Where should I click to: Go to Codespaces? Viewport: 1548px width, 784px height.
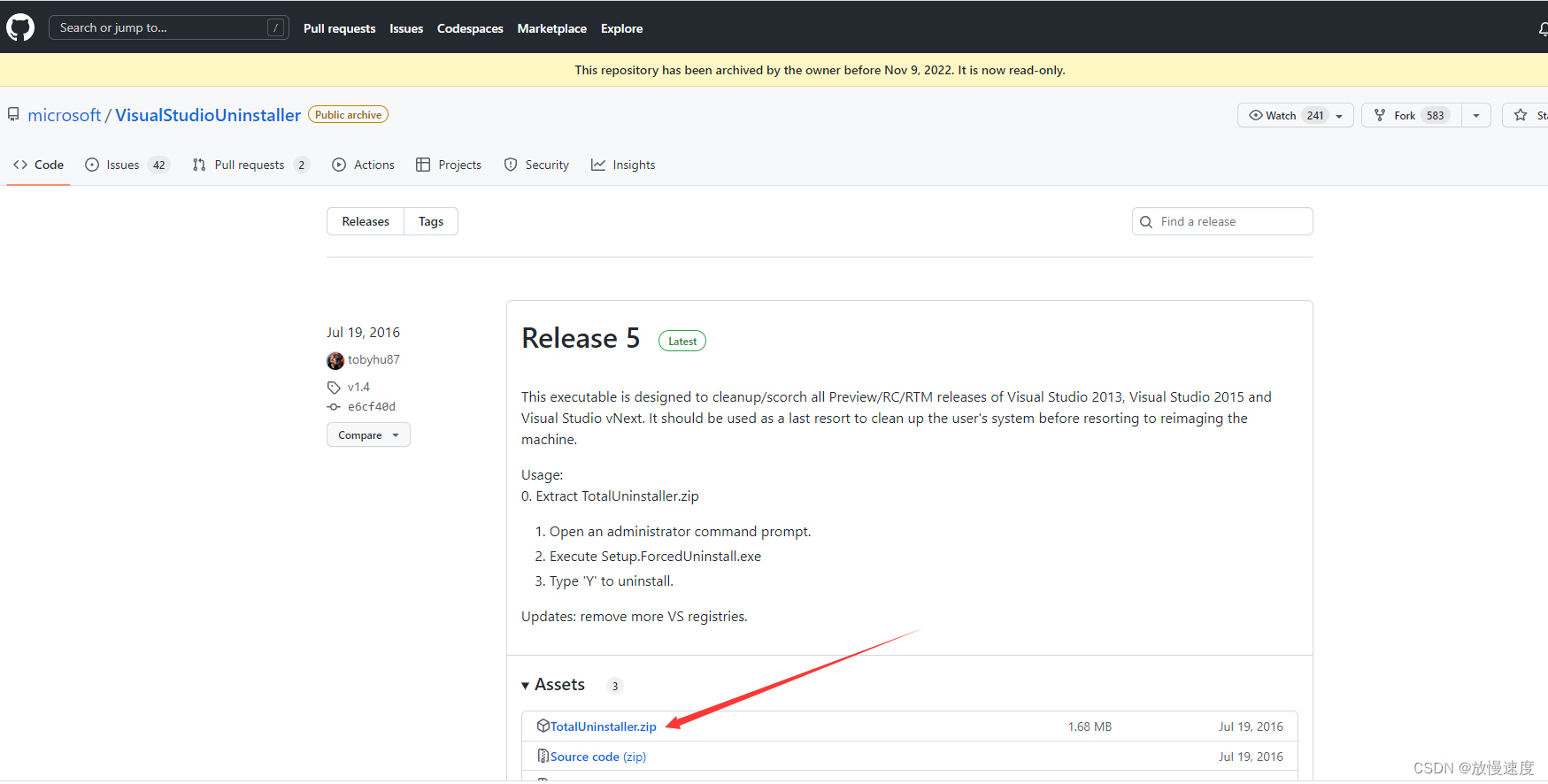470,28
